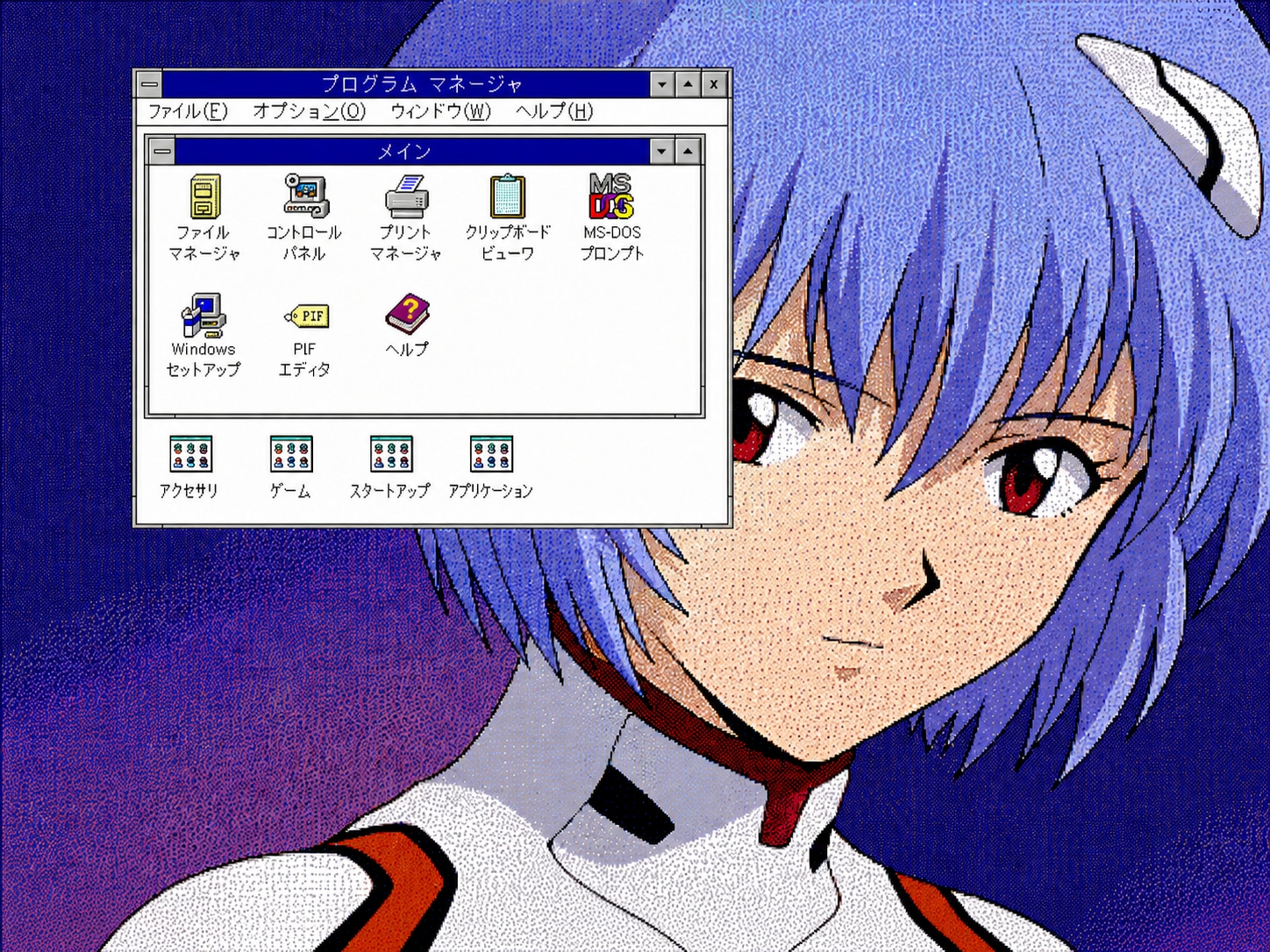Image resolution: width=1270 pixels, height=952 pixels.
Task: Minimize the プログラム マネージャ window
Action: (x=662, y=84)
